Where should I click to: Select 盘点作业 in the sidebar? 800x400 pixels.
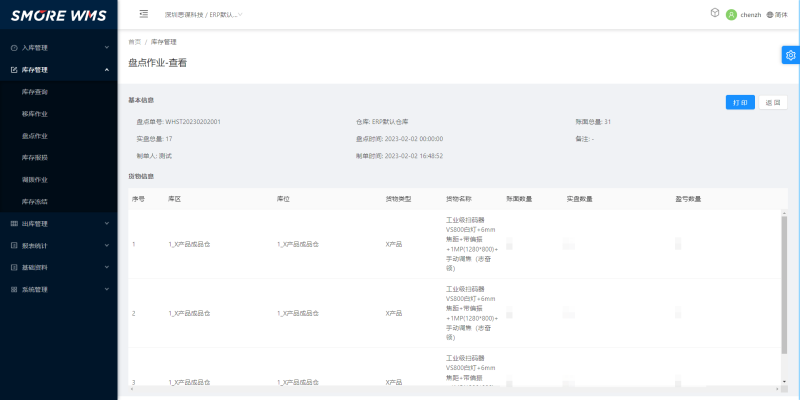35,135
